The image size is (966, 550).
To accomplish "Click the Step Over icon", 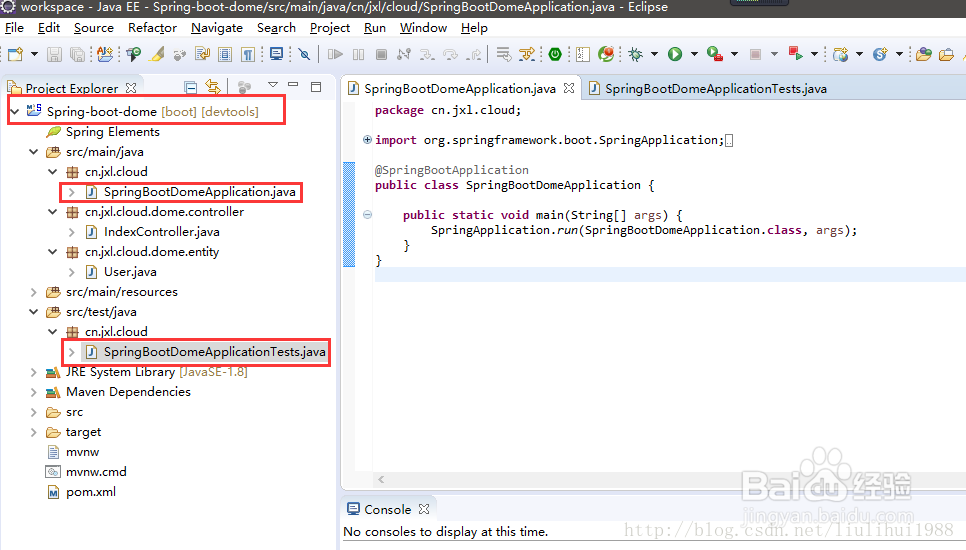I will click(450, 54).
